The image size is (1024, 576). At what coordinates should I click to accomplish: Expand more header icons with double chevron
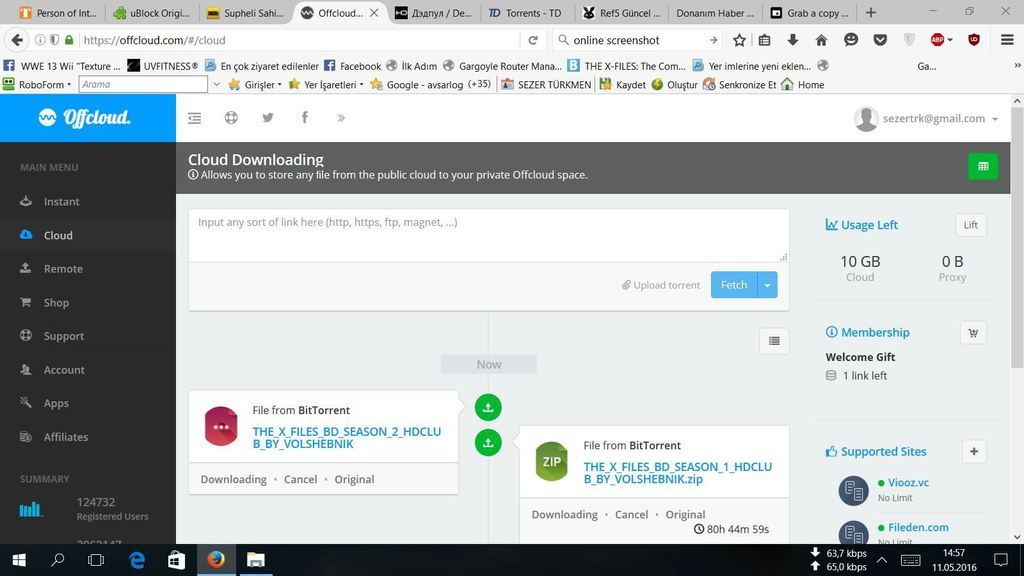pos(341,118)
